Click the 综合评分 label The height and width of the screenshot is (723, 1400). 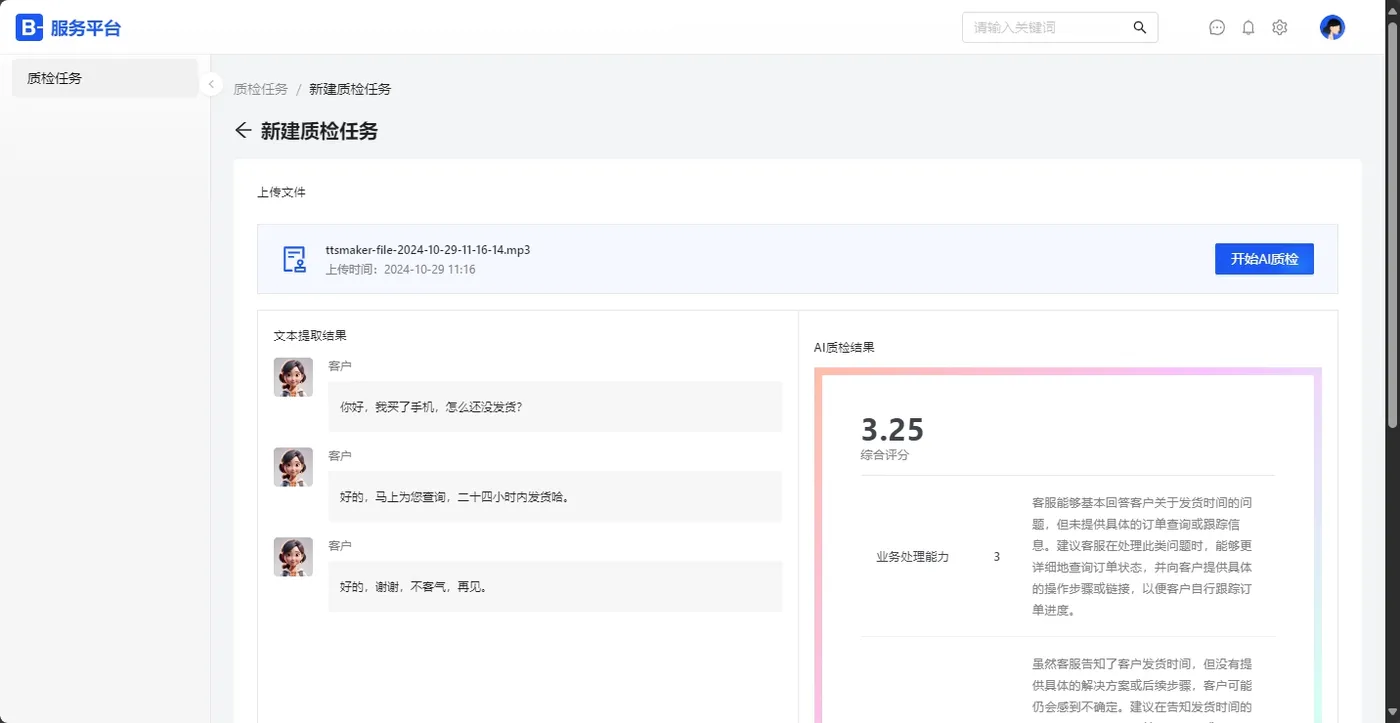point(885,455)
